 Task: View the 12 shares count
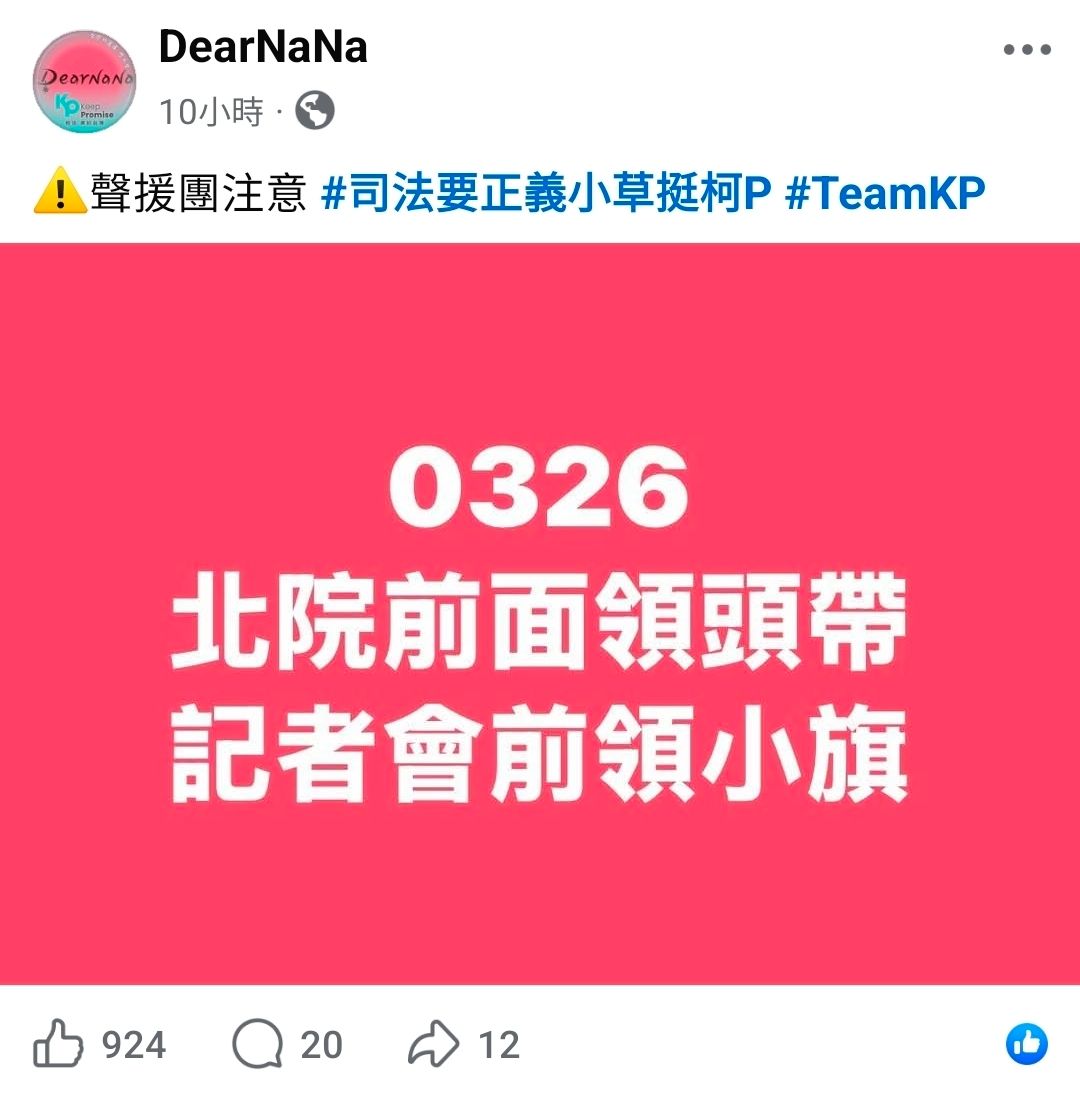point(499,1045)
